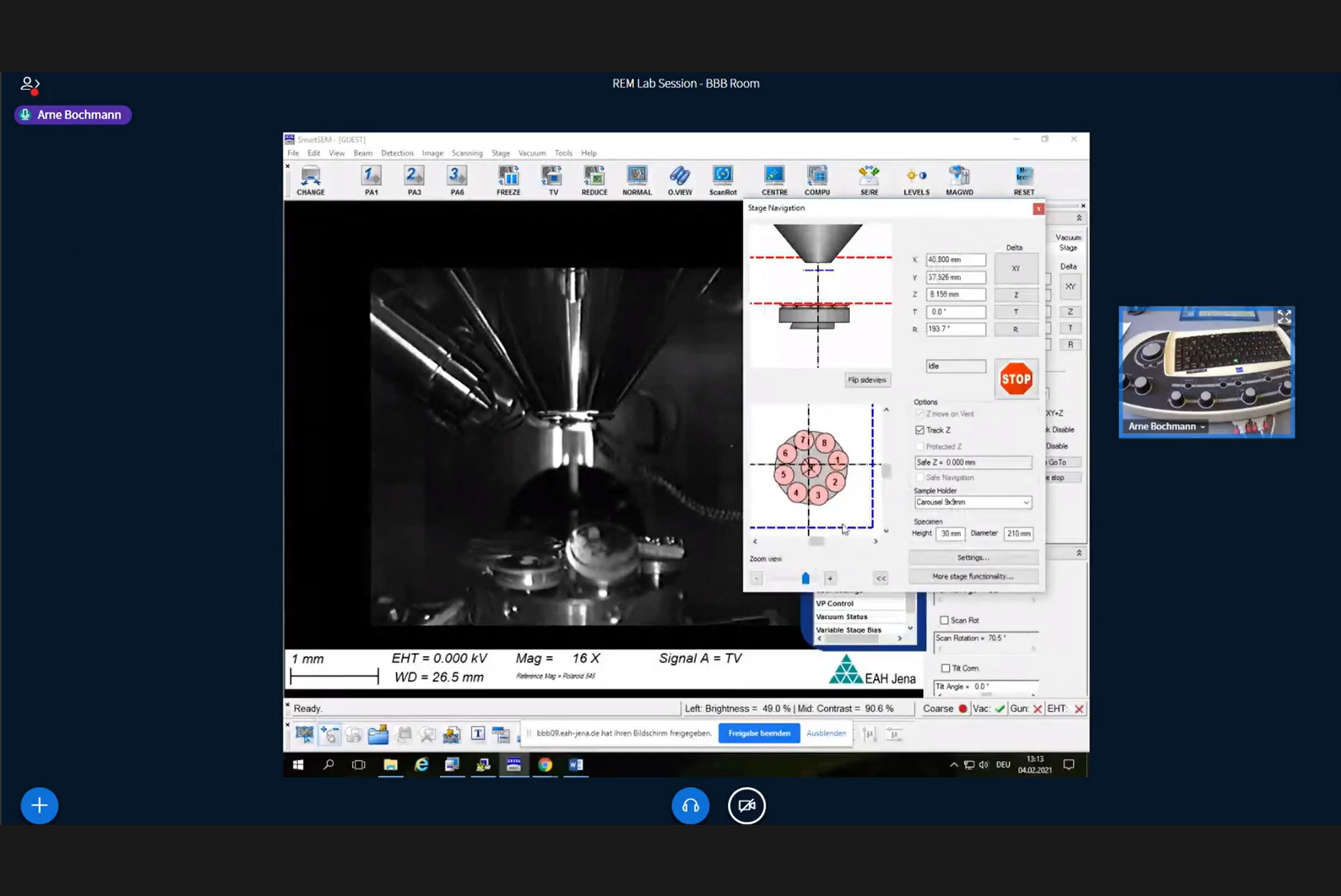The width and height of the screenshot is (1341, 896).
Task: Click the Zoom view slider handle
Action: 805,578
